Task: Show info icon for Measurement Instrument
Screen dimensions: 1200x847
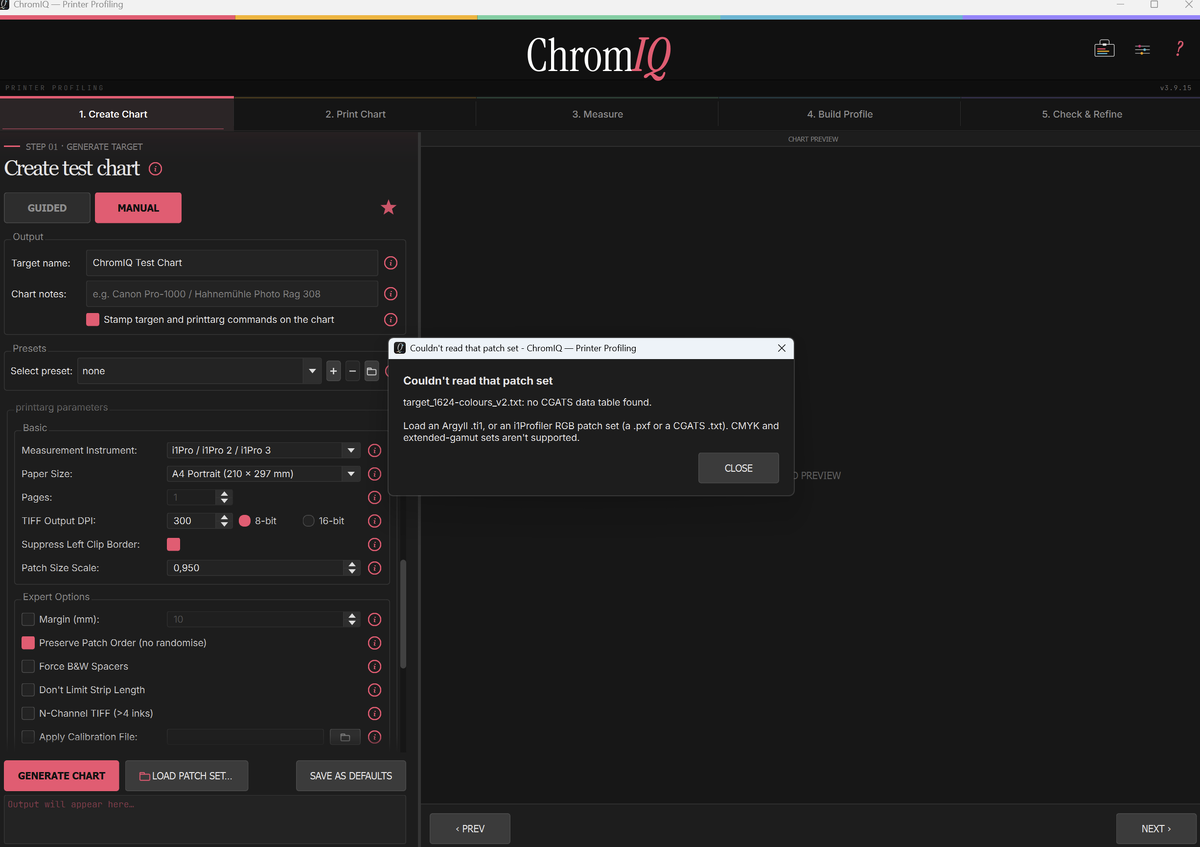Action: click(x=375, y=451)
